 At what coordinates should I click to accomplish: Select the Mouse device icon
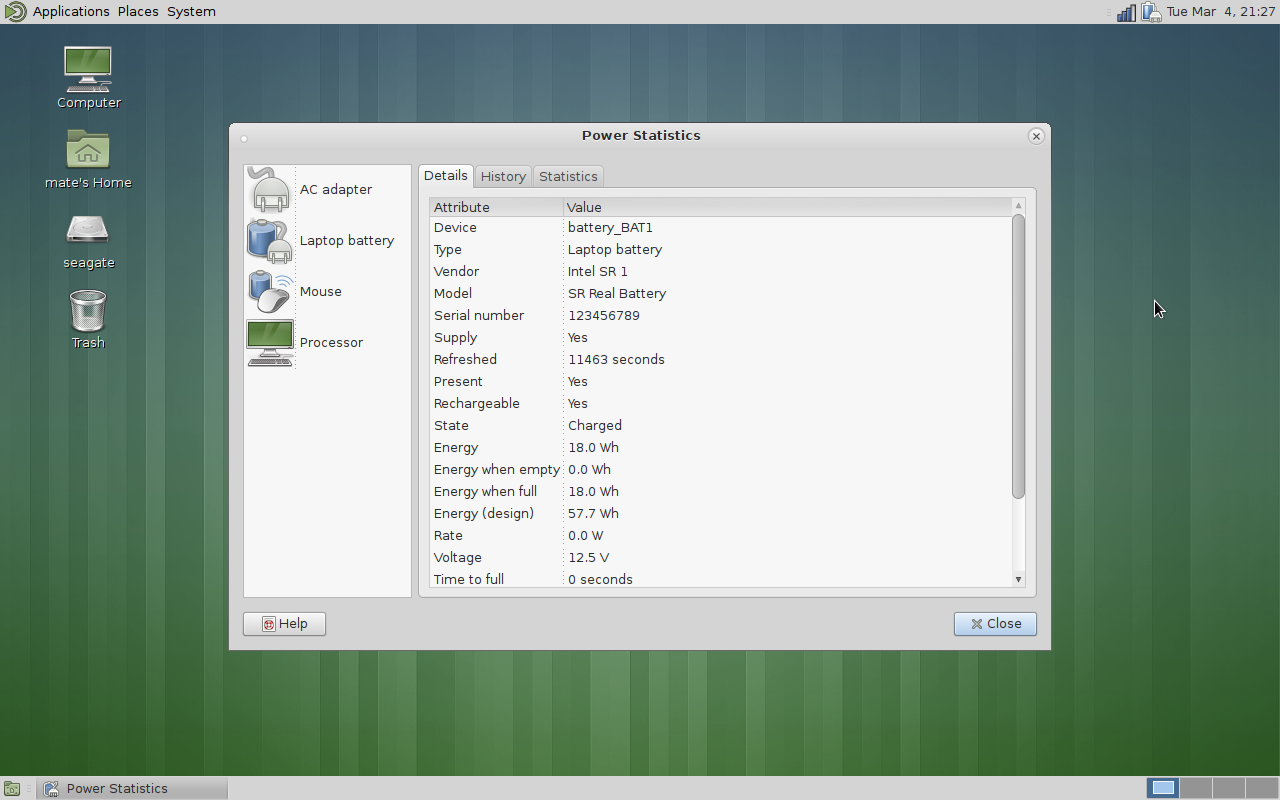270,292
